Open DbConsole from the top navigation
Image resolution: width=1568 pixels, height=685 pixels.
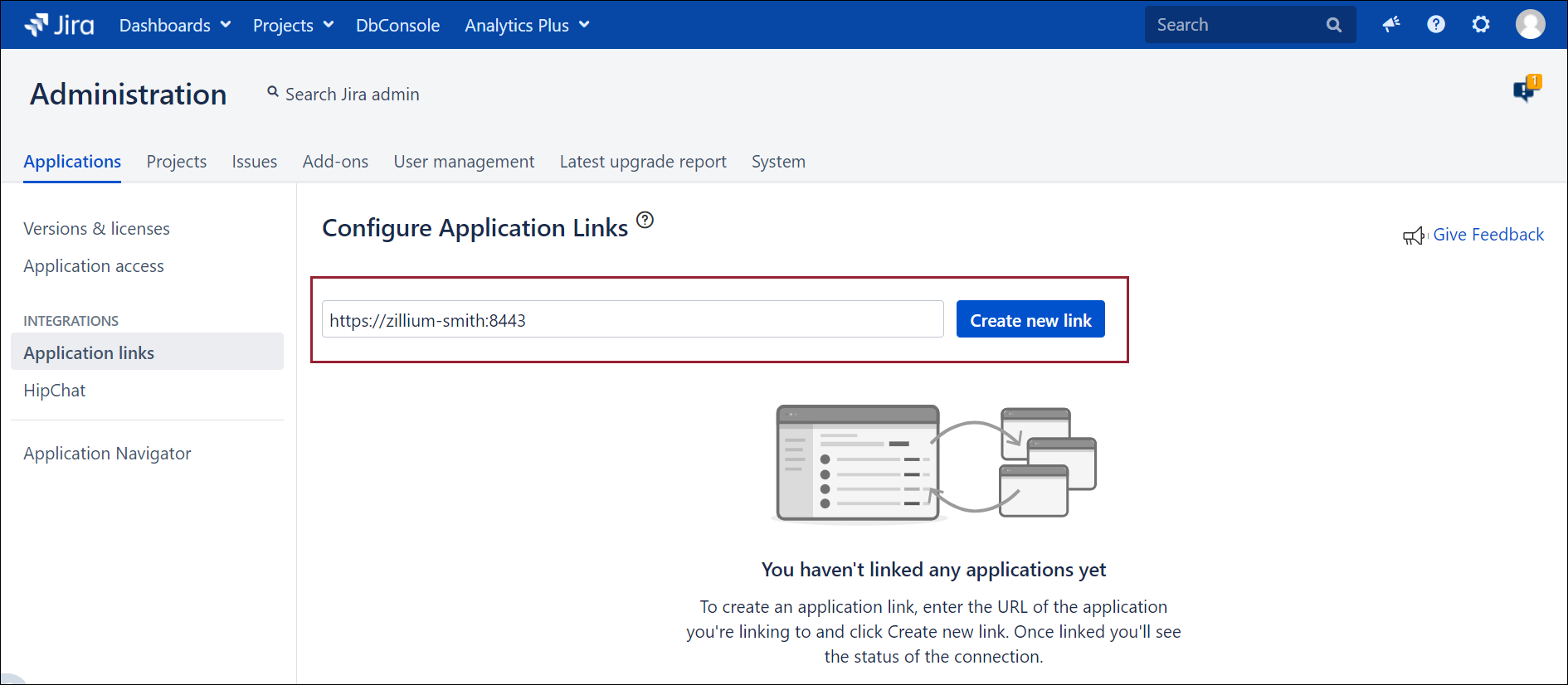397,26
